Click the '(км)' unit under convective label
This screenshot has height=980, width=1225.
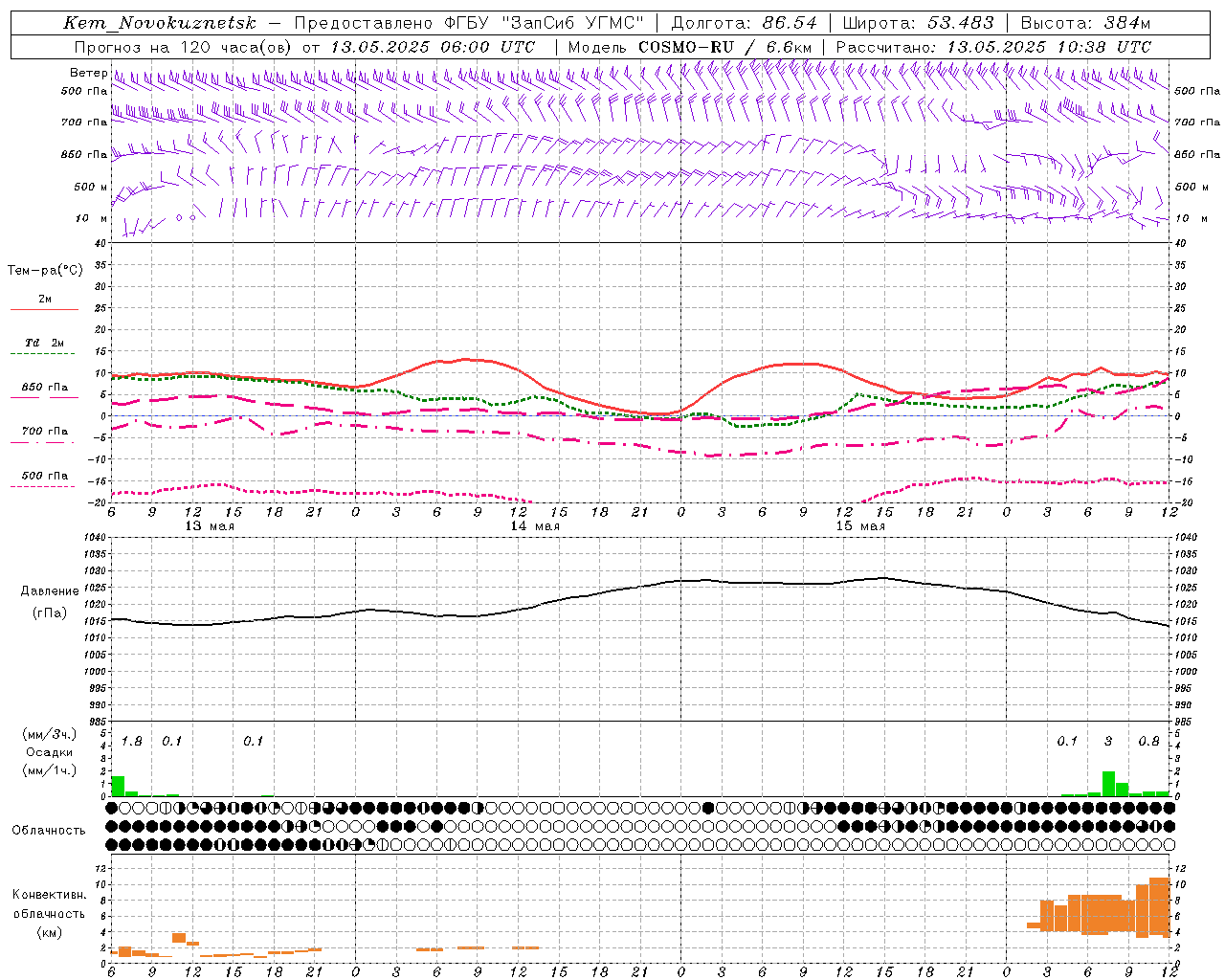coord(50,932)
